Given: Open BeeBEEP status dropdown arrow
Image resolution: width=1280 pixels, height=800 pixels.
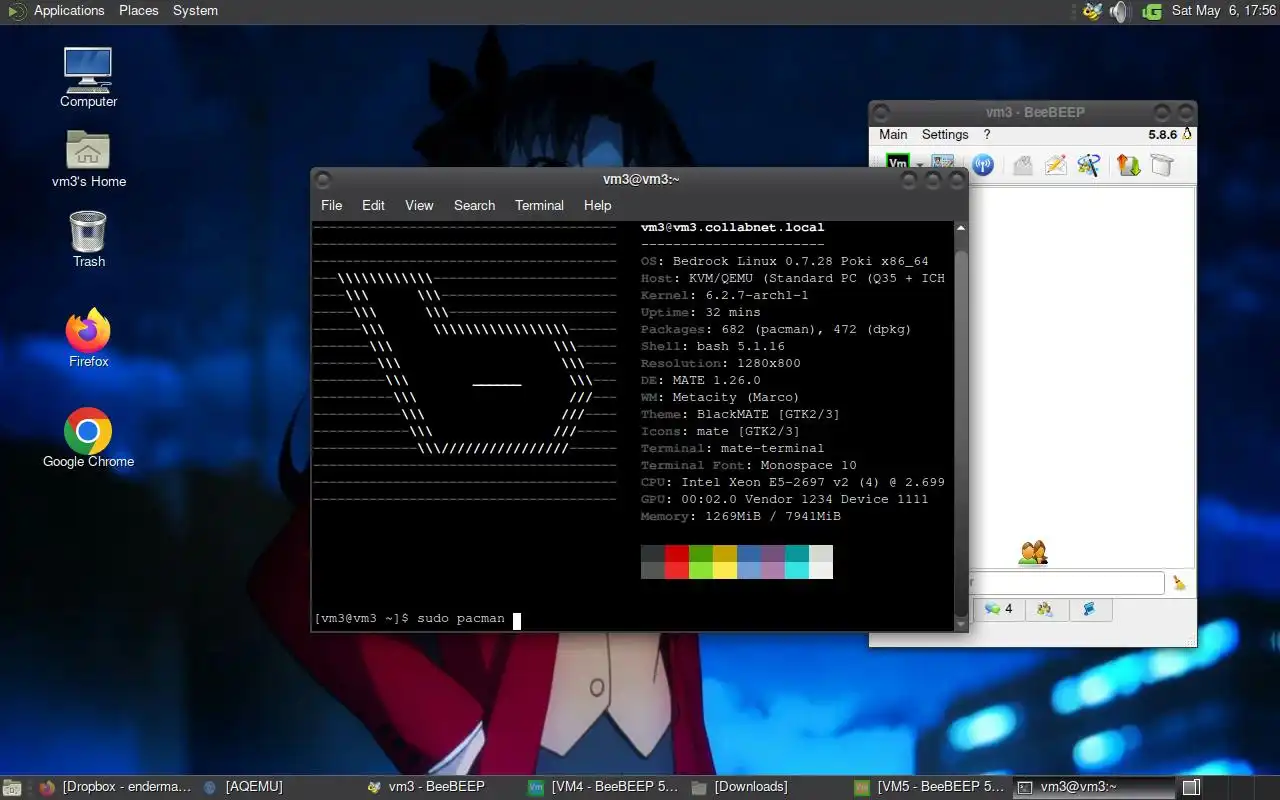Looking at the screenshot, I should (919, 166).
